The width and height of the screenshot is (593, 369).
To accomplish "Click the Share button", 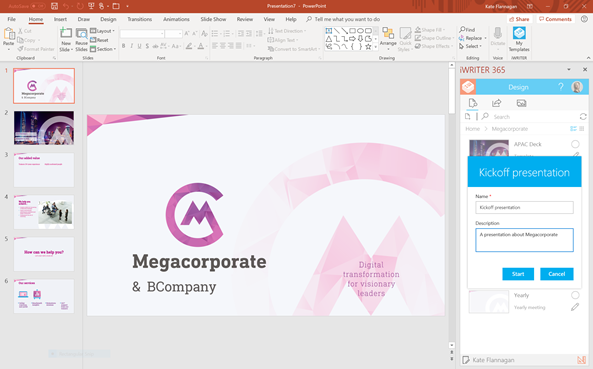I will point(519,19).
